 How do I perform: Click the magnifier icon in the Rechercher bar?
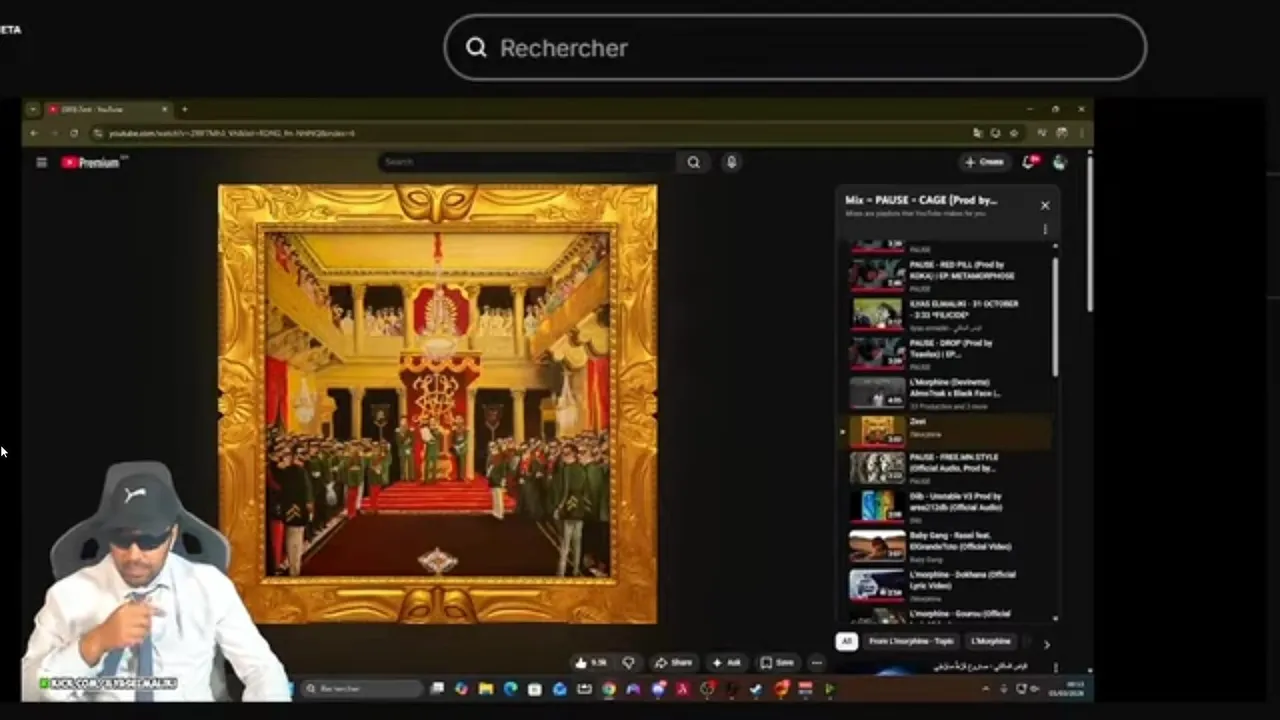click(476, 47)
